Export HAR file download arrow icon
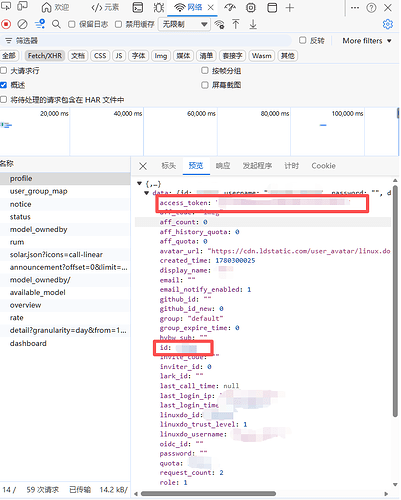Viewport: 401px width, 500px height. click(x=253, y=24)
